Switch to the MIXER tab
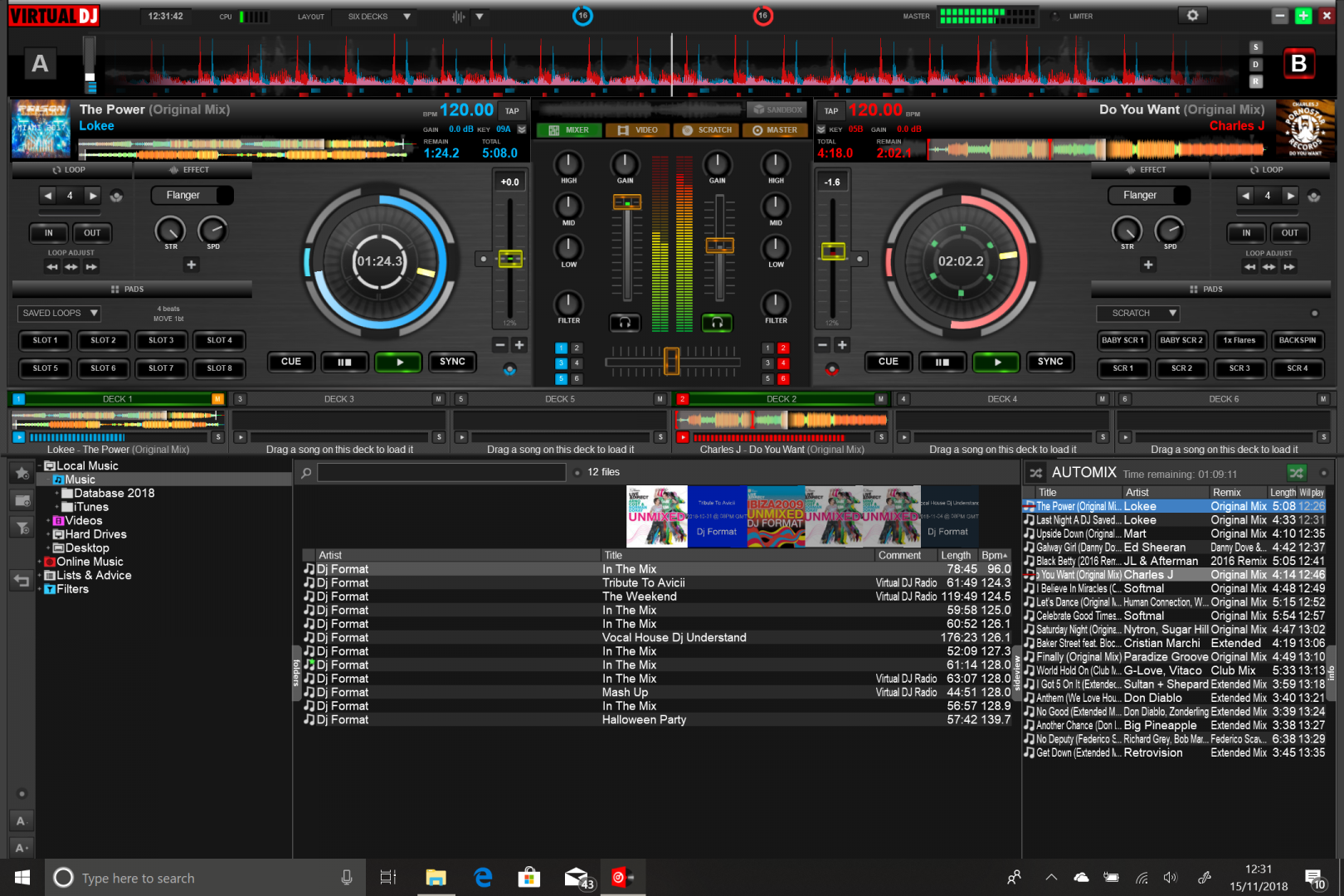The height and width of the screenshot is (896, 1344). coord(569,130)
